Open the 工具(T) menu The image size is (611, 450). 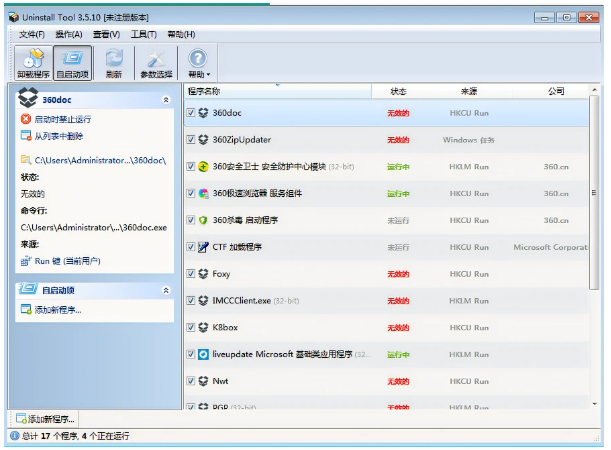point(143,35)
